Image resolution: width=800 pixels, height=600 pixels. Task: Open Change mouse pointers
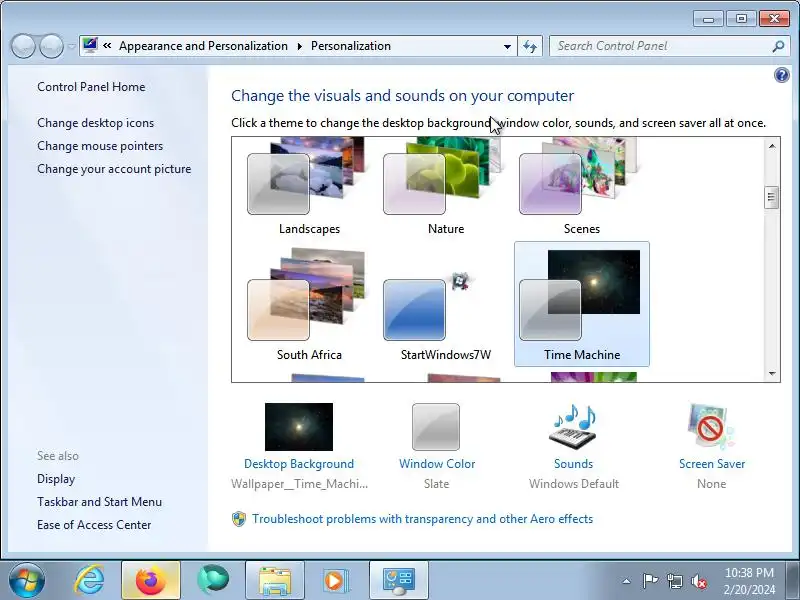coord(100,146)
